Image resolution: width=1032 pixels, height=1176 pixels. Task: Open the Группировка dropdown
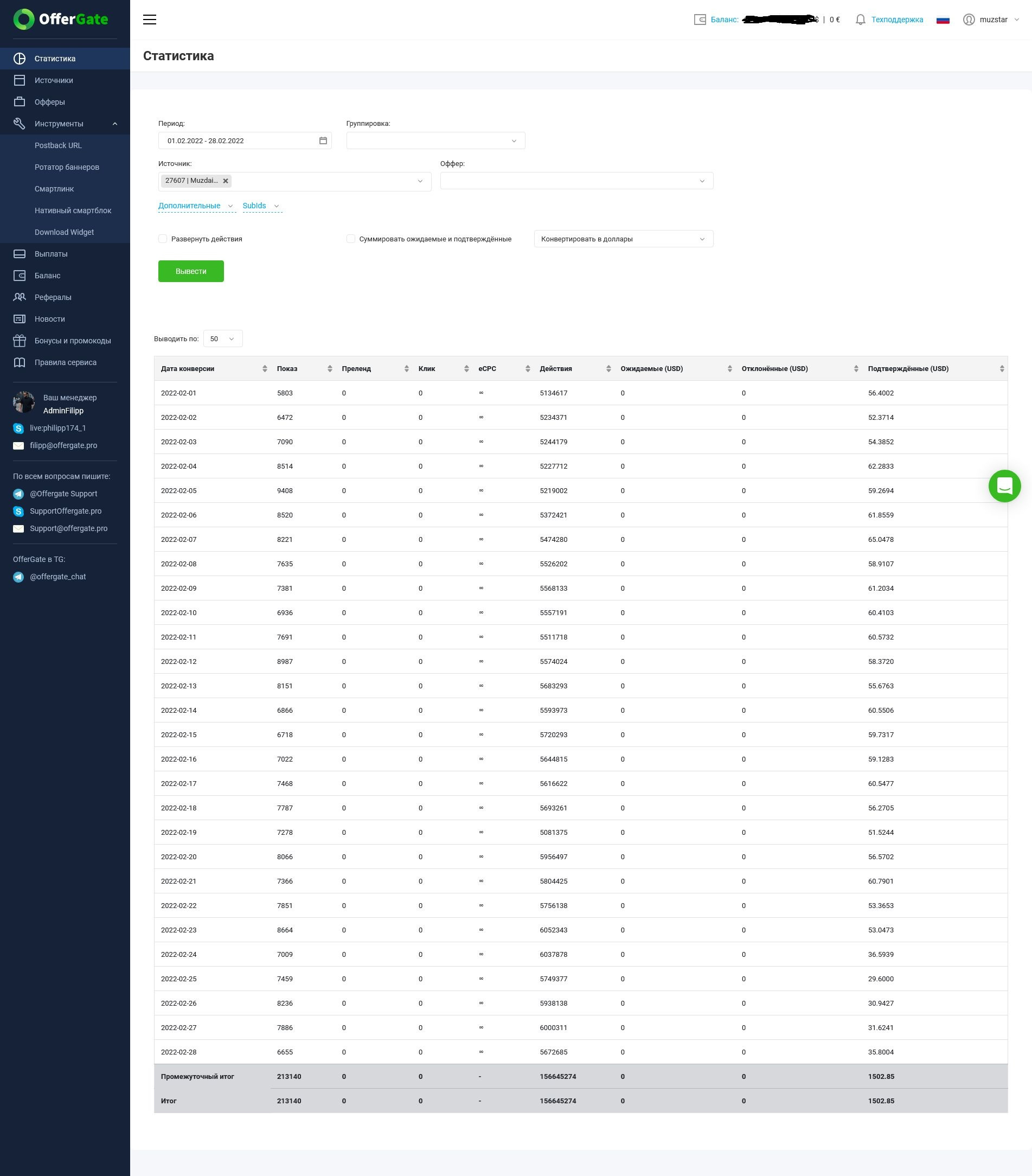(435, 140)
